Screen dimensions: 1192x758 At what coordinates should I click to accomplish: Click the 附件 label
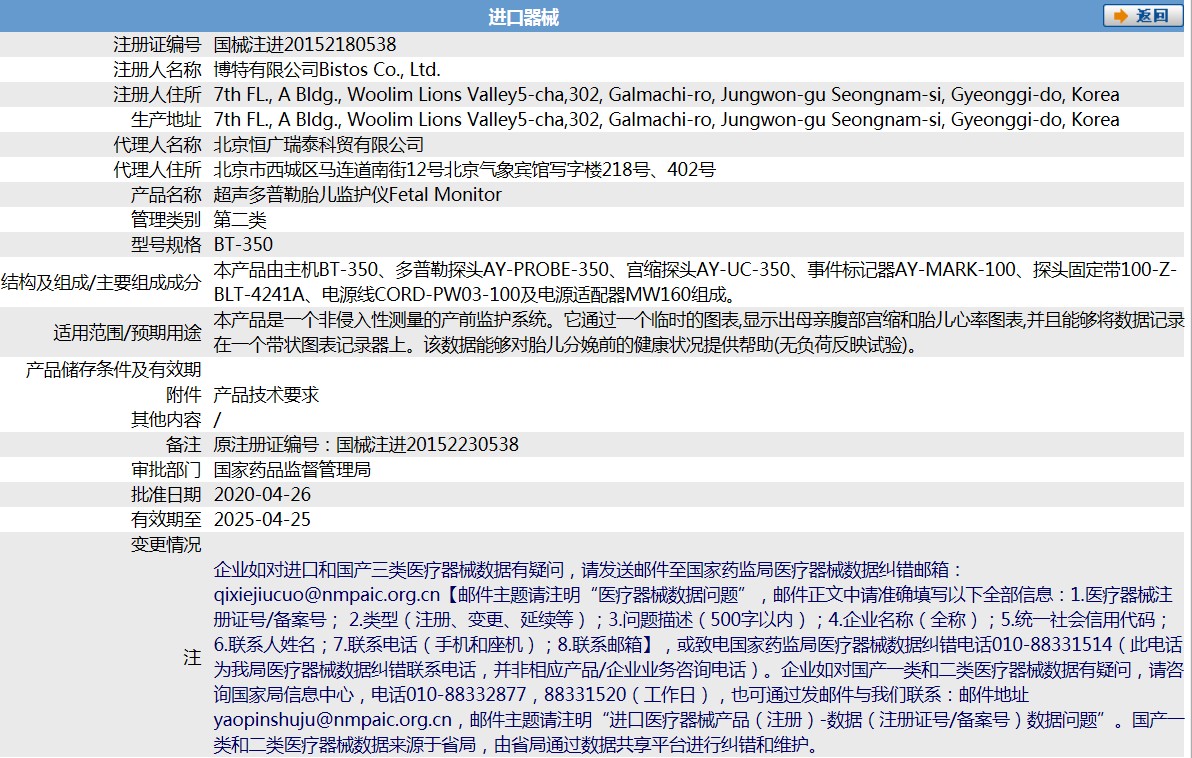[183, 395]
